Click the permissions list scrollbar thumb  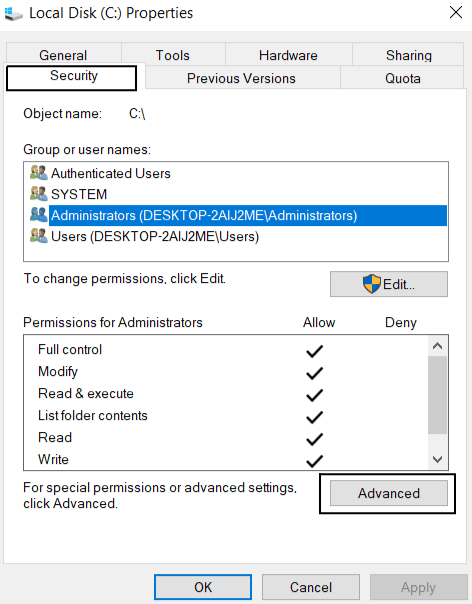(437, 395)
